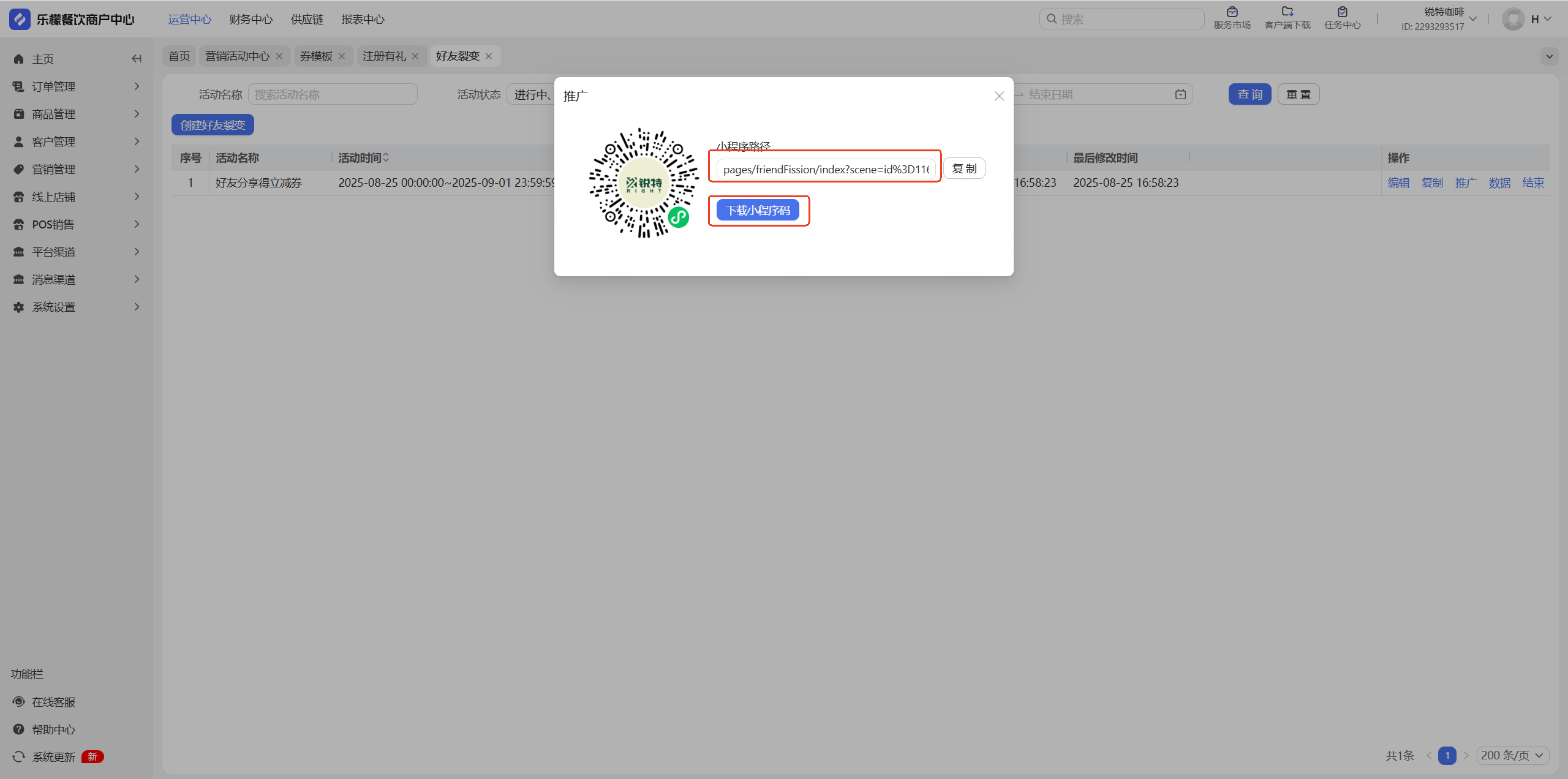The height and width of the screenshot is (779, 1568).
Task: Close the 券模板 tab
Action: pos(342,56)
